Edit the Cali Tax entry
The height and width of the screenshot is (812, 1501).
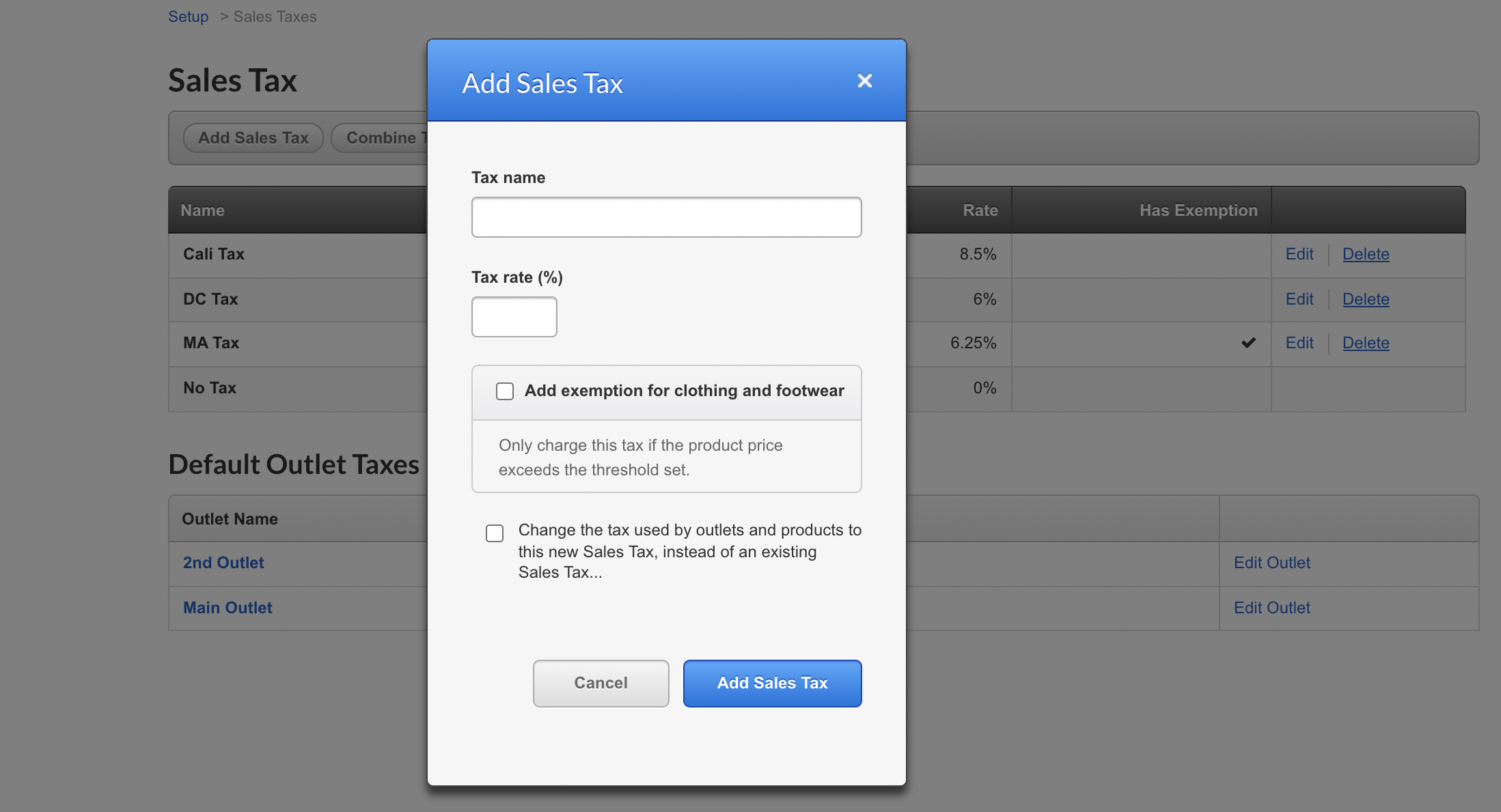pos(1299,254)
